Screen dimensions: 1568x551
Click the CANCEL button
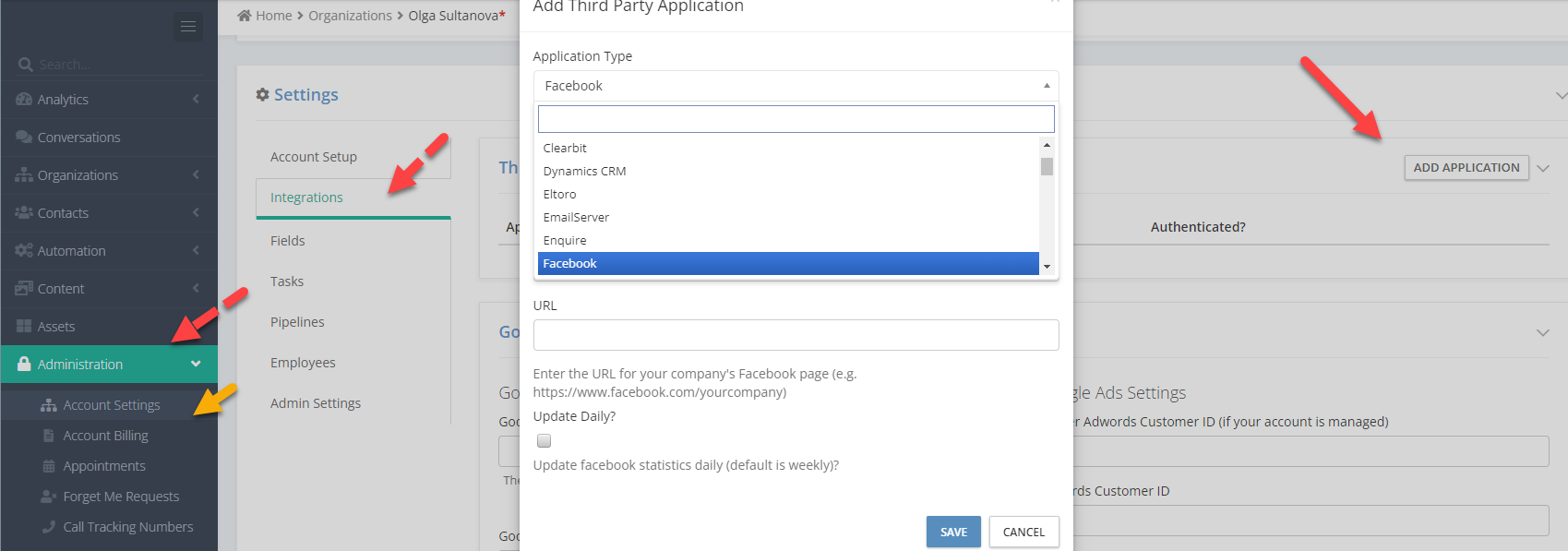1023,532
